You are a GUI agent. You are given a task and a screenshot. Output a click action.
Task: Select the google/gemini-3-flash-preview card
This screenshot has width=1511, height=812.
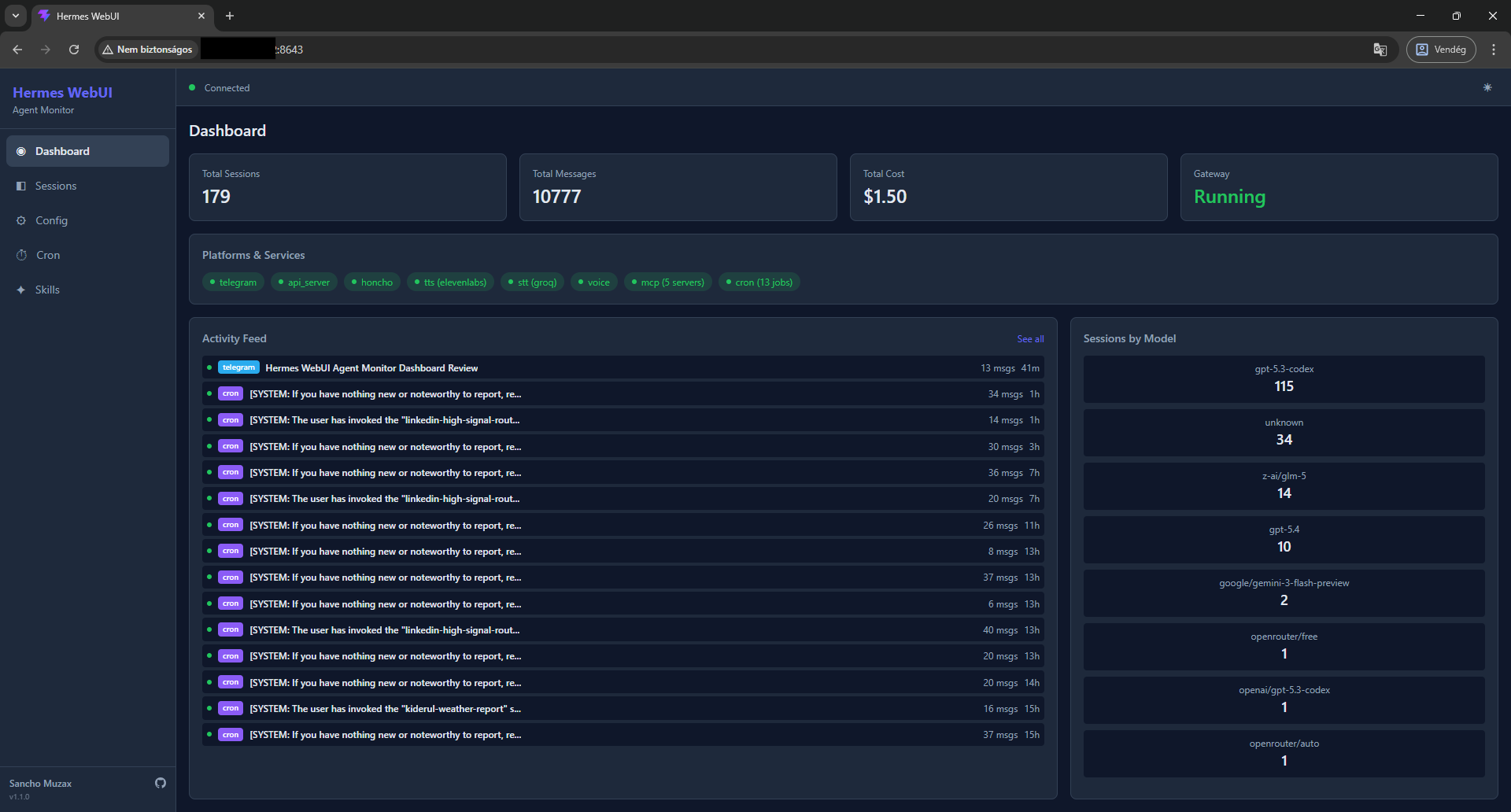[1284, 593]
